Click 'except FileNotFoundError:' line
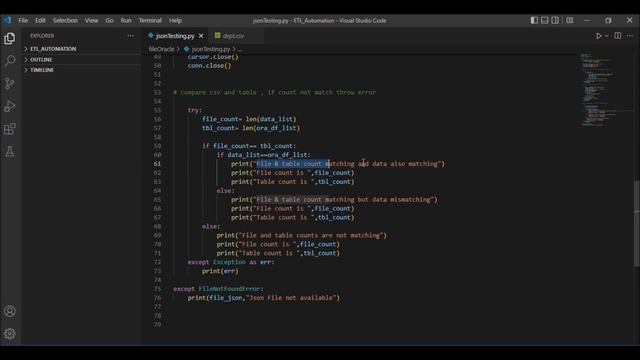The image size is (640, 360). 218,289
